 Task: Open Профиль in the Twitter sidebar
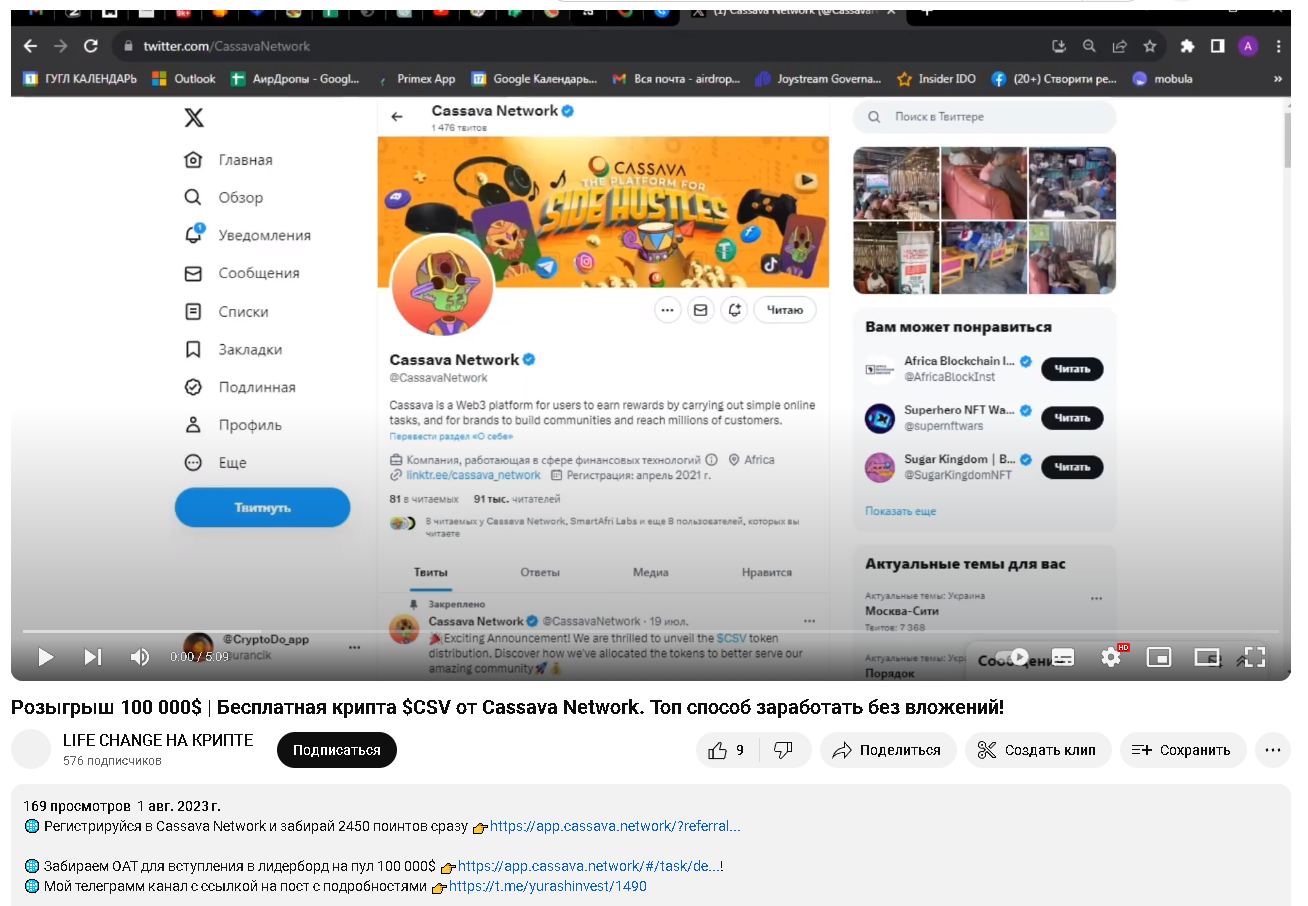pos(233,425)
